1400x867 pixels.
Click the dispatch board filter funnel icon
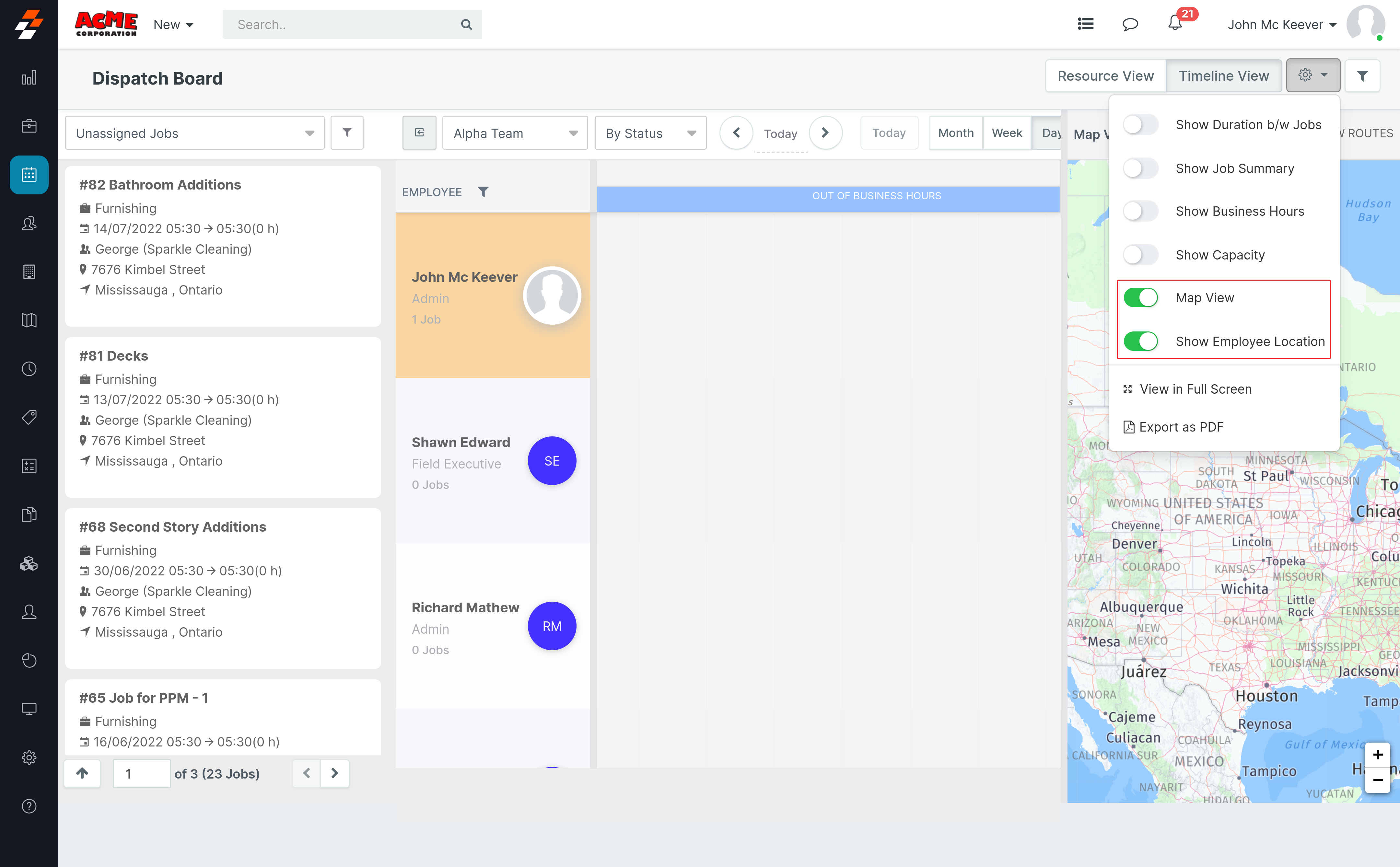(x=1362, y=76)
